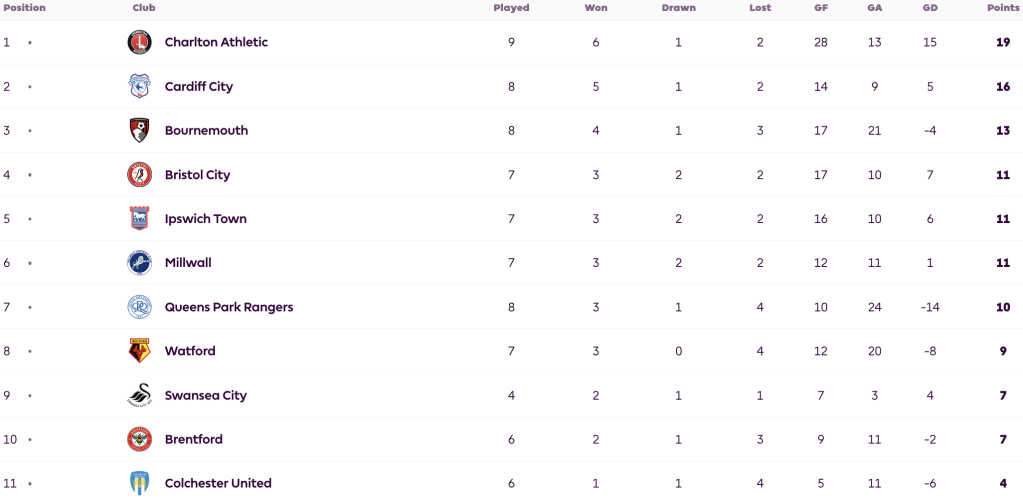Image resolution: width=1023 pixels, height=500 pixels.
Task: Click the Bristol City club crest
Action: pyautogui.click(x=139, y=175)
